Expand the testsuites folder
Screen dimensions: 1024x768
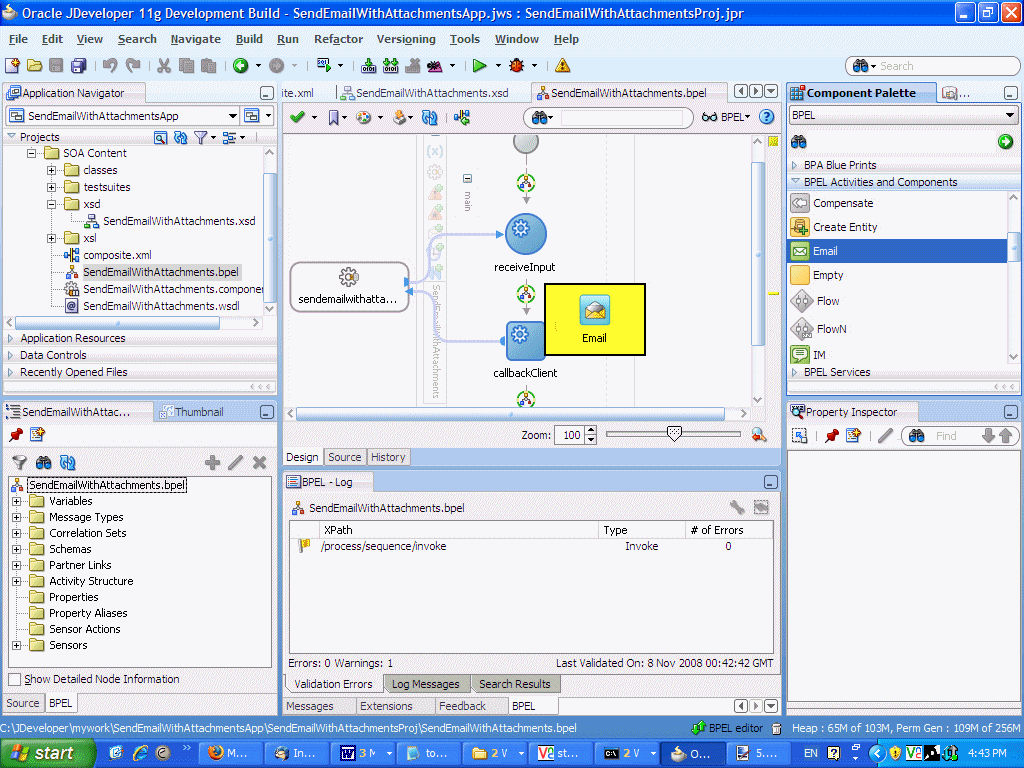coord(52,187)
